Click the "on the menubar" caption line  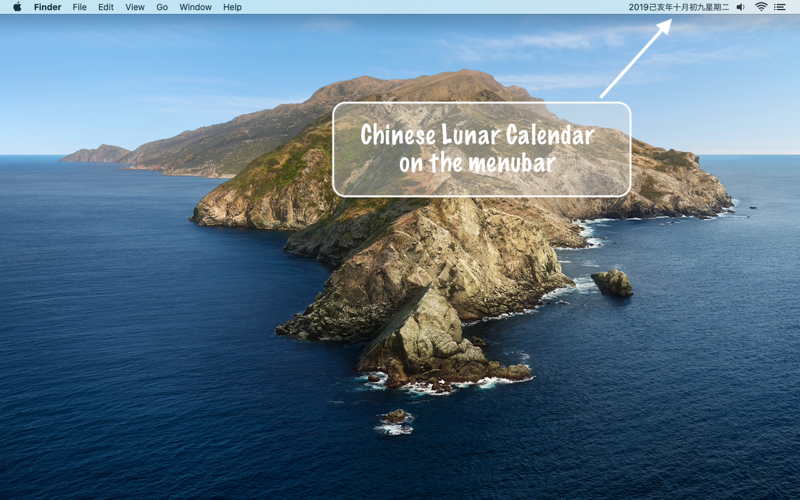(477, 163)
